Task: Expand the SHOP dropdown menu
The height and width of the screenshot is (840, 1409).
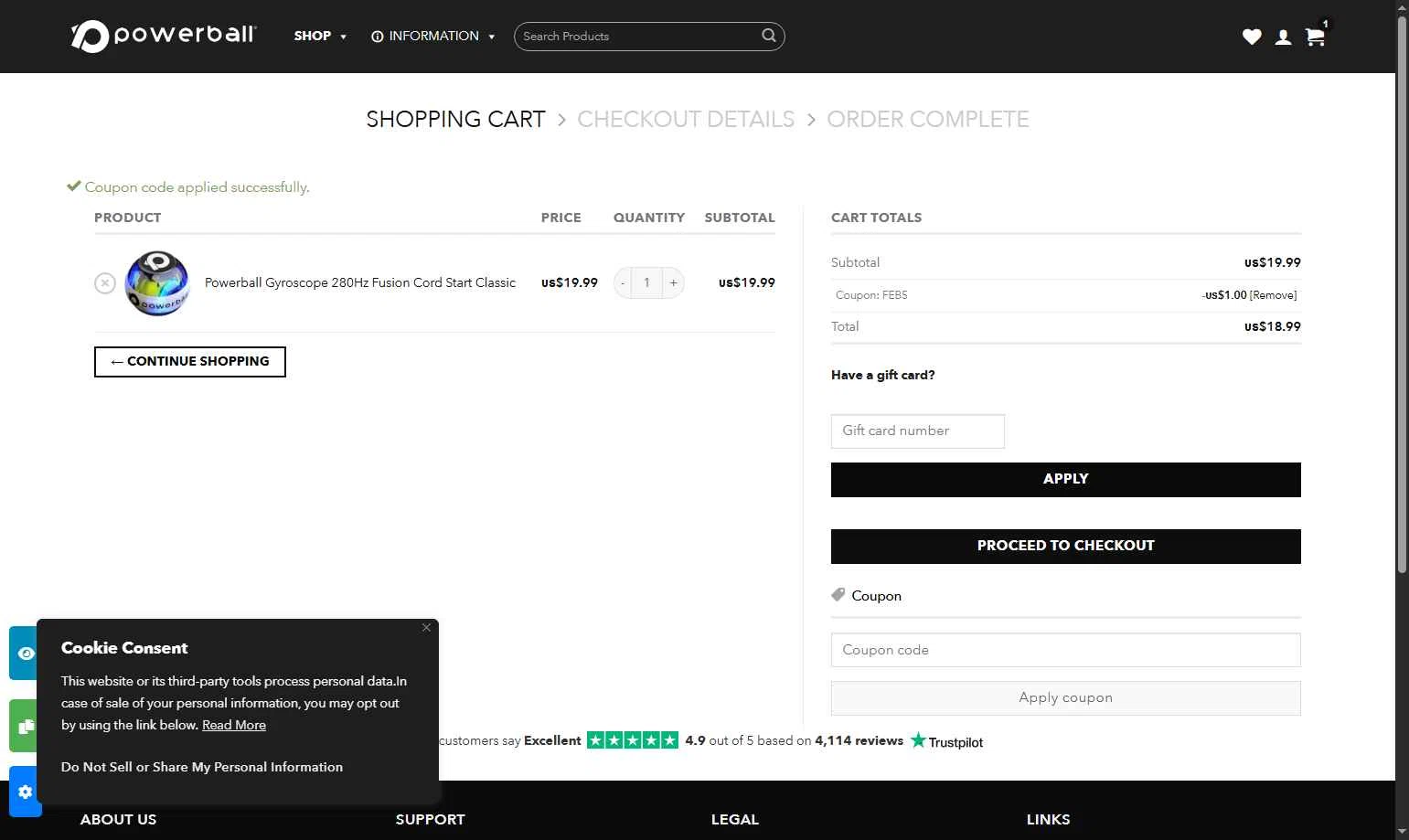Action: (x=320, y=36)
